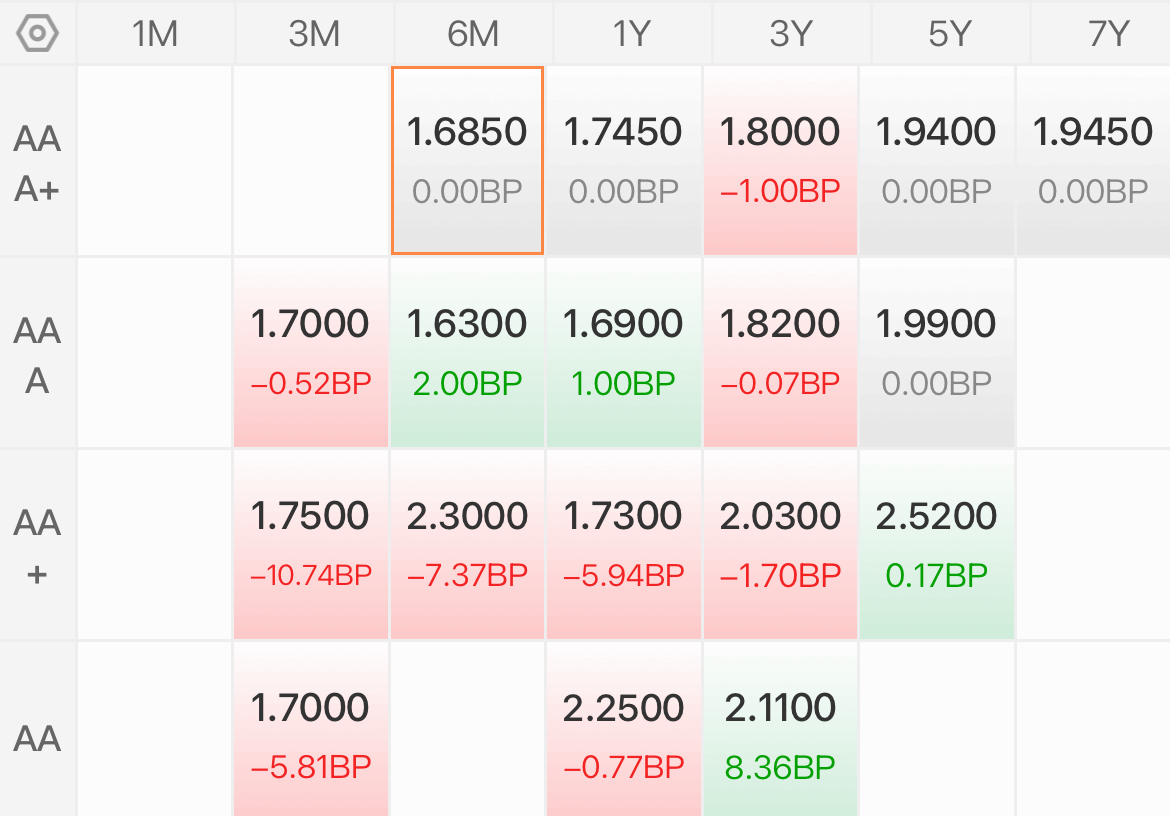Viewport: 1170px width, 816px height.
Task: Select the 3M tenor column header
Action: tap(314, 34)
